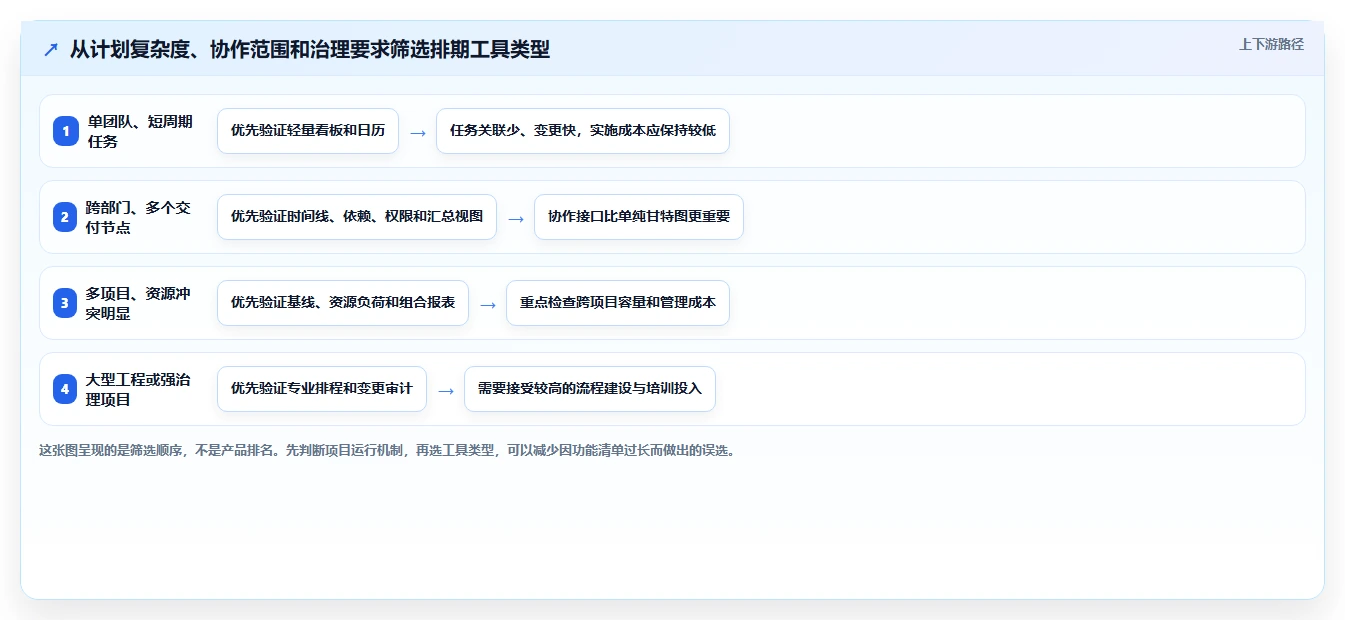Click the arrow after 优先验证轻量看板和日历
The width and height of the screenshot is (1345, 620).
[x=418, y=132]
